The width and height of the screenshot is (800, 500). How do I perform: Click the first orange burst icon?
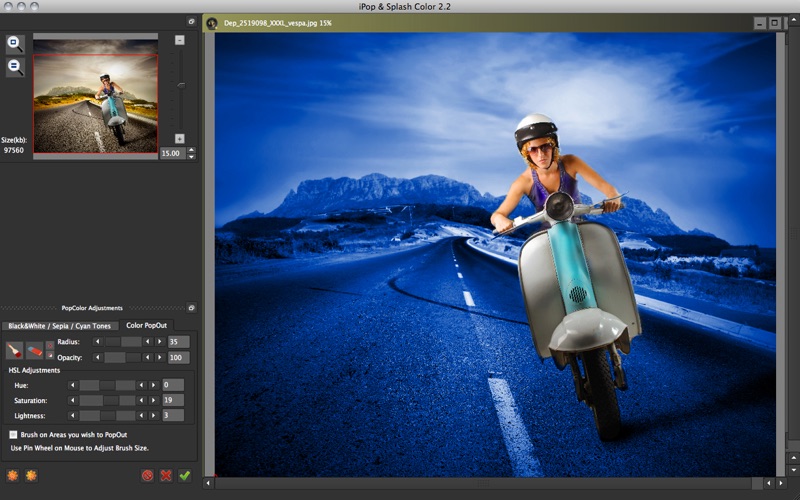tap(12, 476)
